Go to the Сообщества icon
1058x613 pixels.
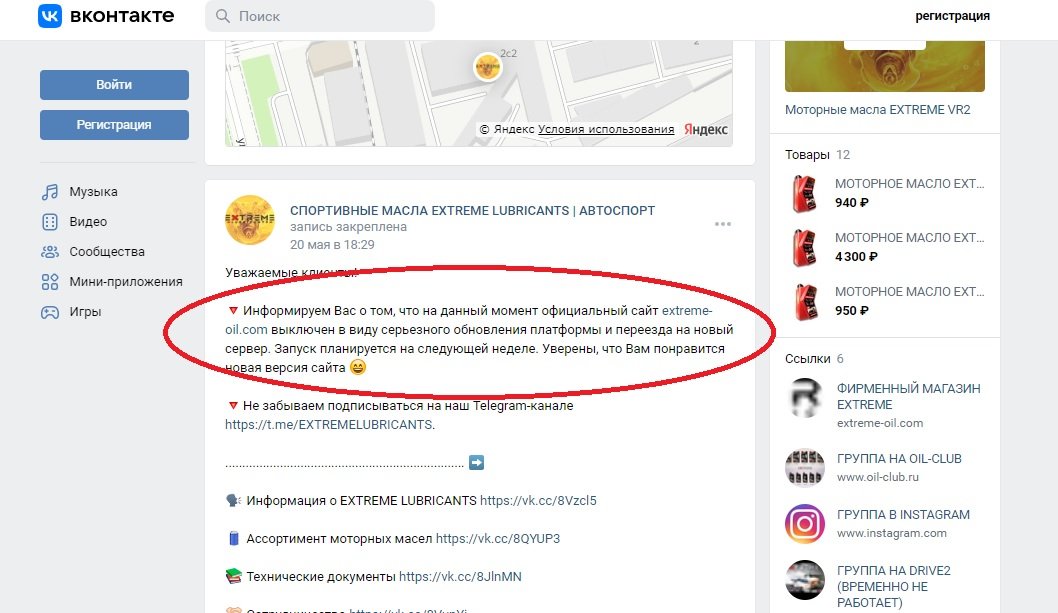pos(50,252)
